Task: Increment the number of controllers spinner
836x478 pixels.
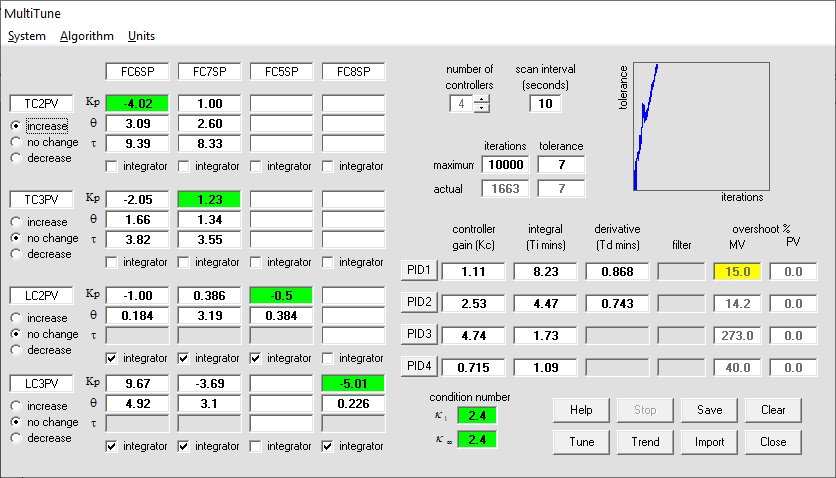Action: (x=482, y=99)
